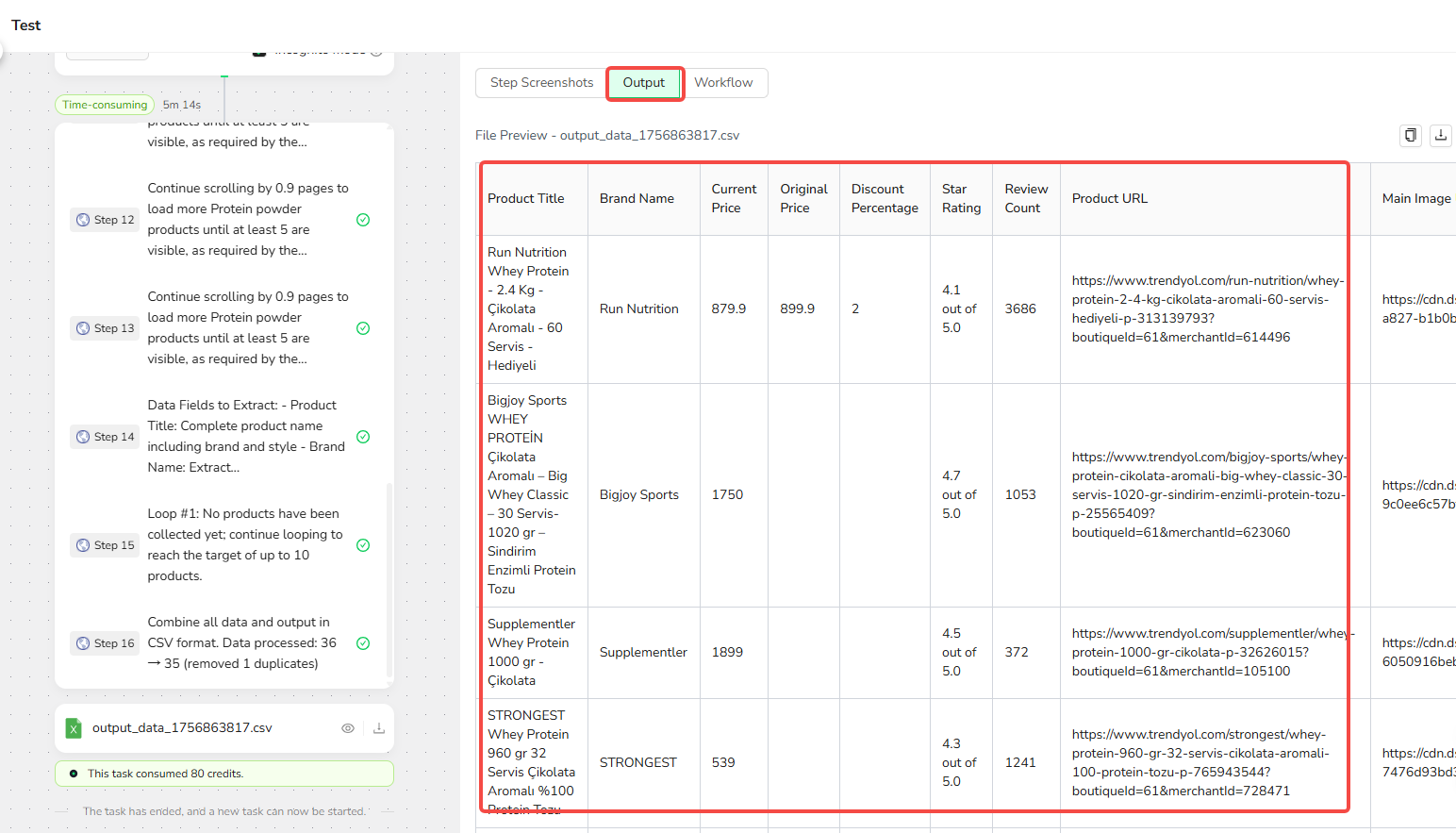Click the Time-consuming tag
1456x833 pixels.
[105, 105]
